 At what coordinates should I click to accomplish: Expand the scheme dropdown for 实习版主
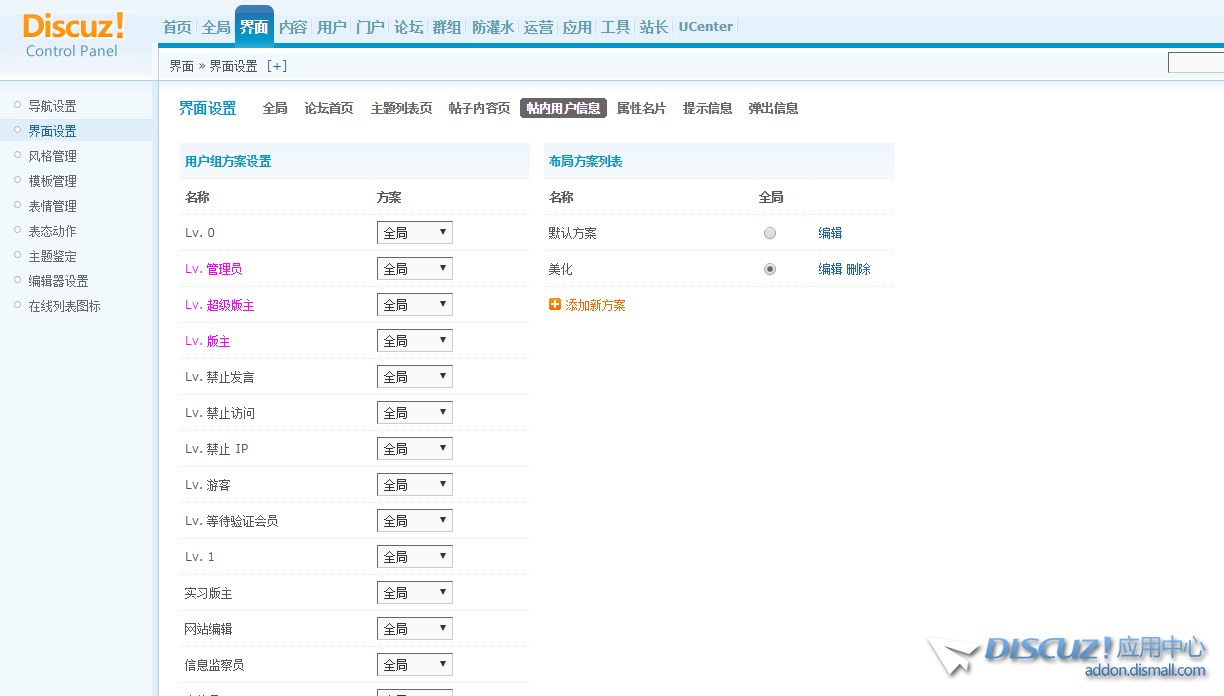pos(414,593)
